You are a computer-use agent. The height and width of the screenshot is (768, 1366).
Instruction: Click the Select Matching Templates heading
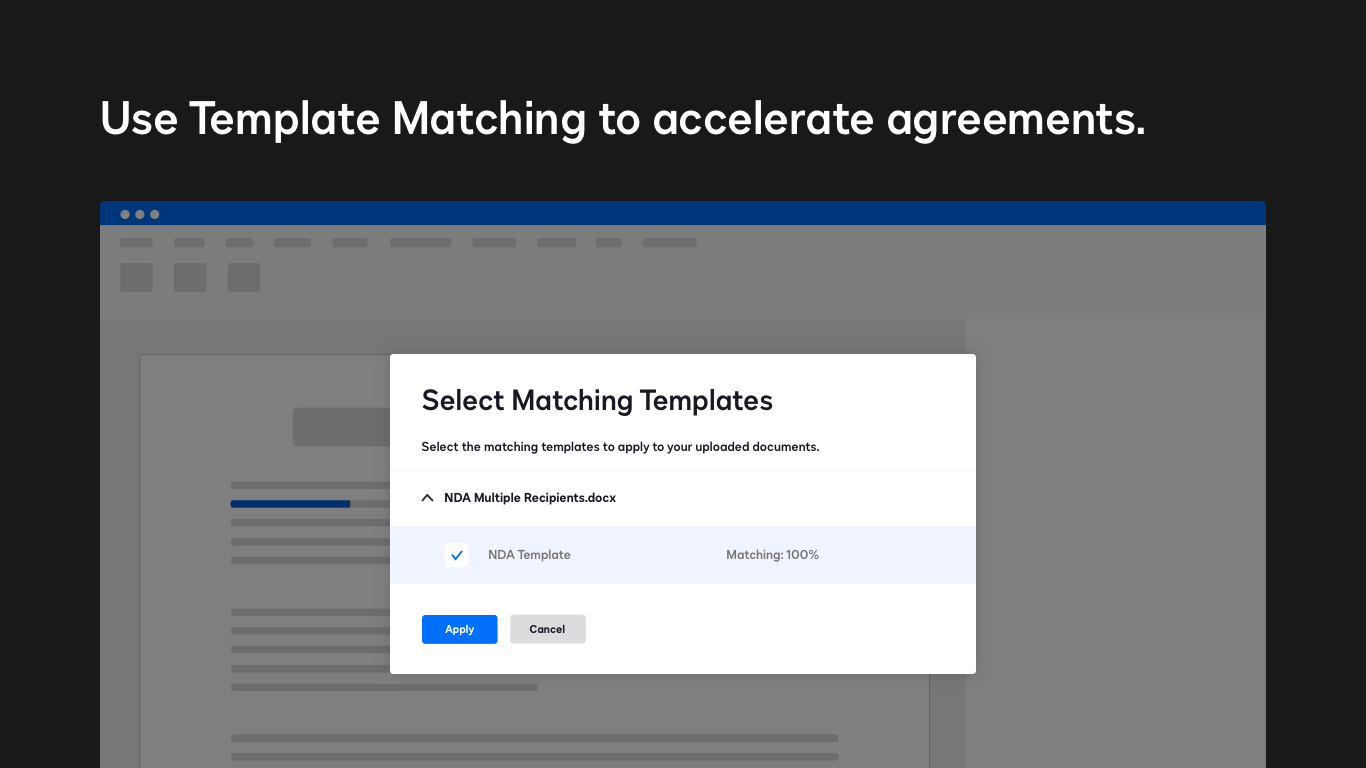(597, 400)
